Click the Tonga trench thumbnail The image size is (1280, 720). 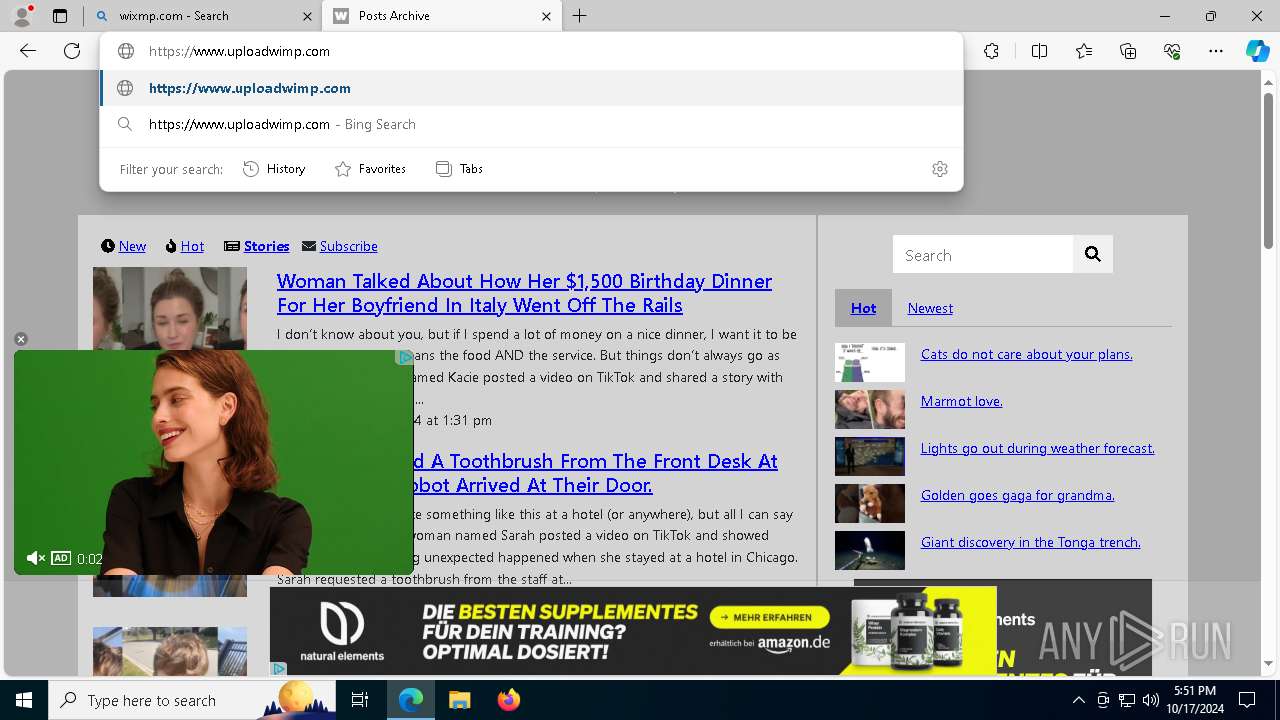click(870, 551)
